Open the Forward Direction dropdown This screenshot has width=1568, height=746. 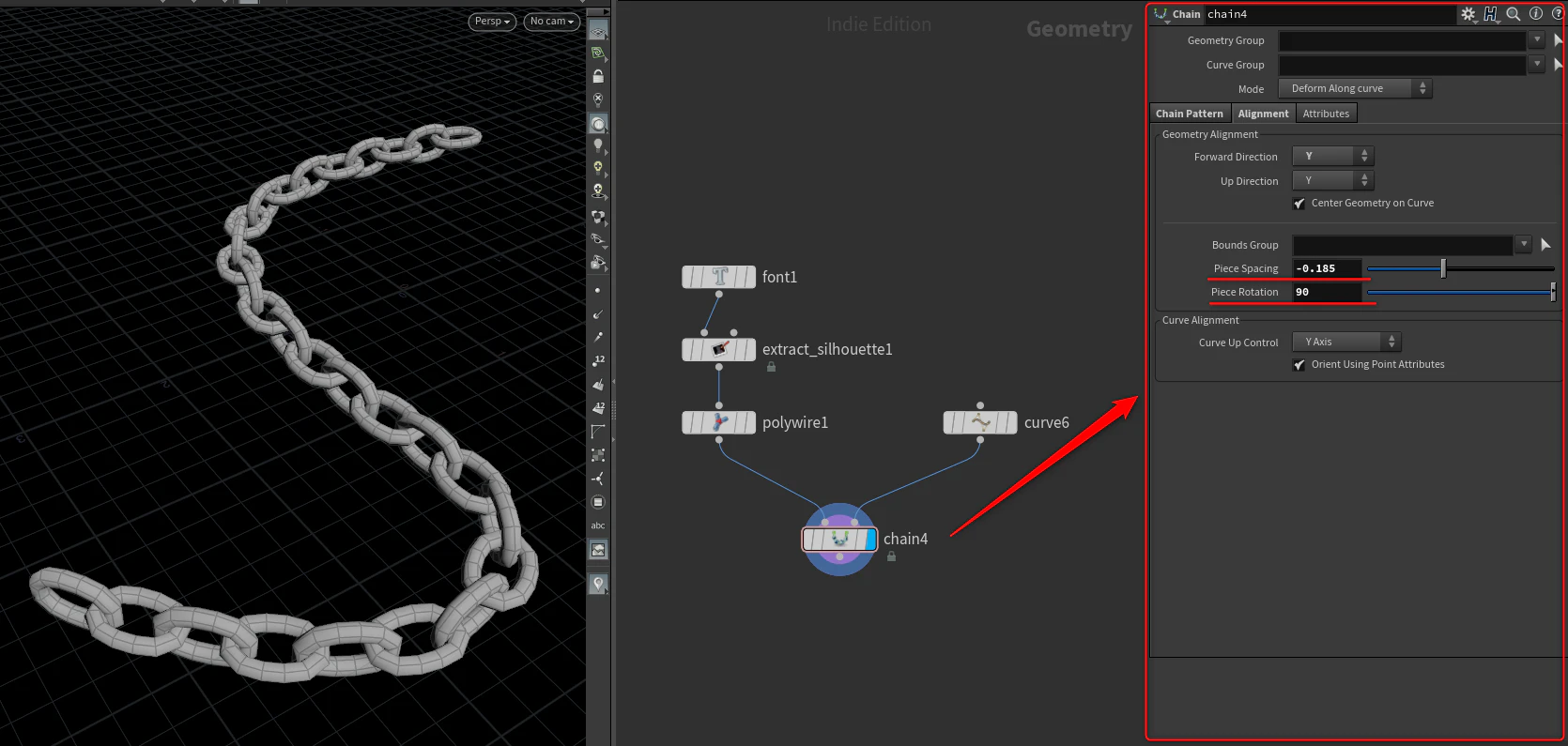[x=1333, y=157]
